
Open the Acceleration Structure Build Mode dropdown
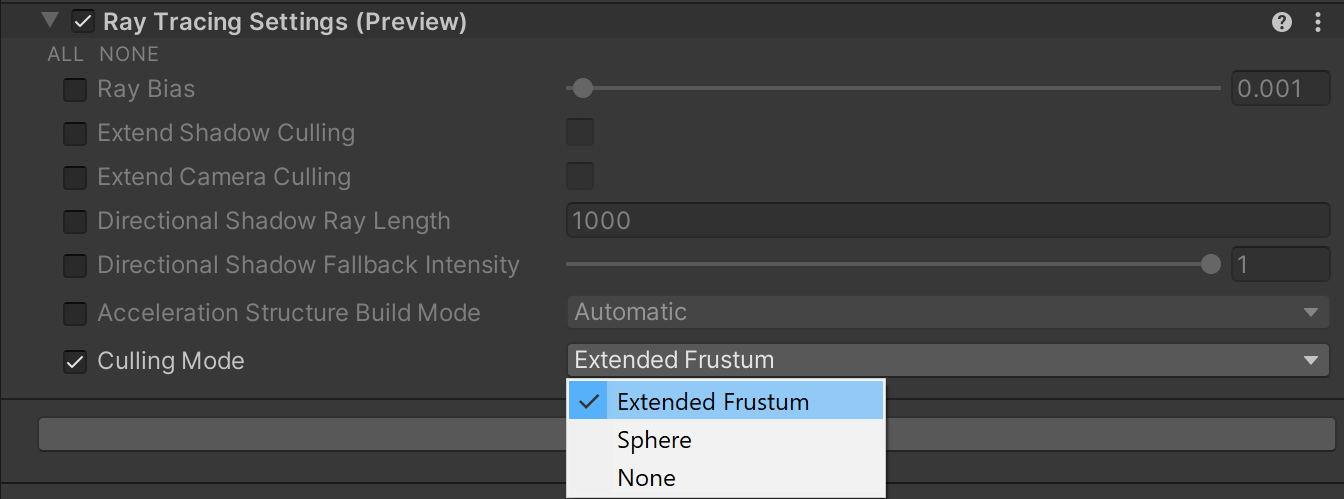[947, 312]
